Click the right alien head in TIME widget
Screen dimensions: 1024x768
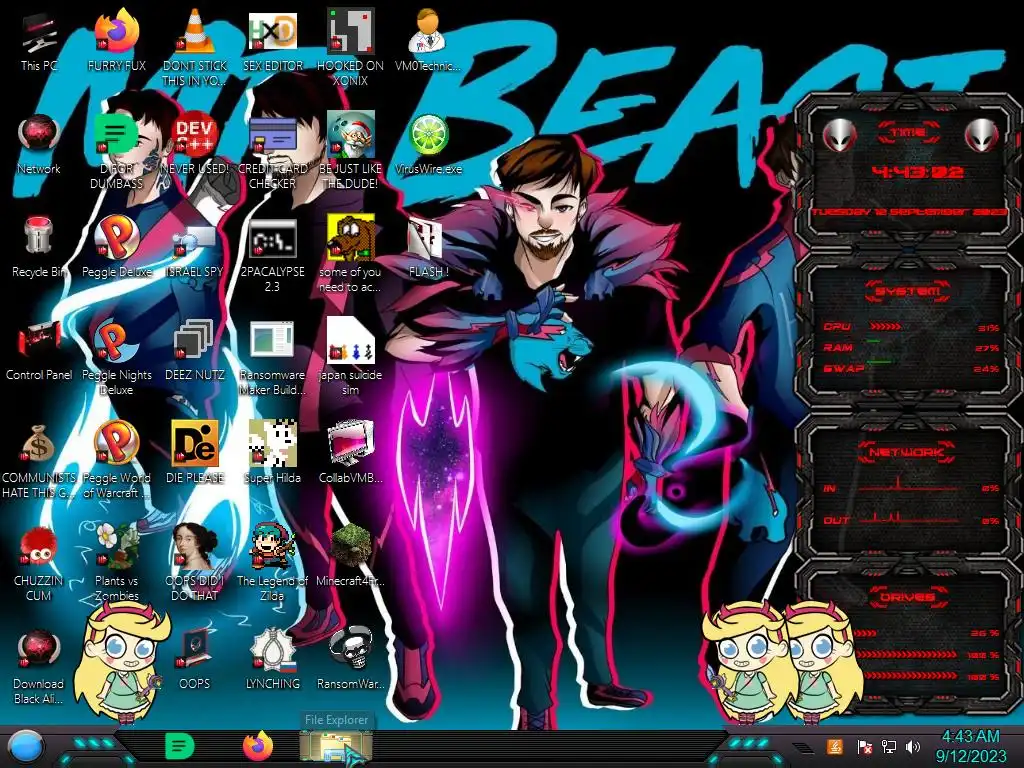coord(980,135)
